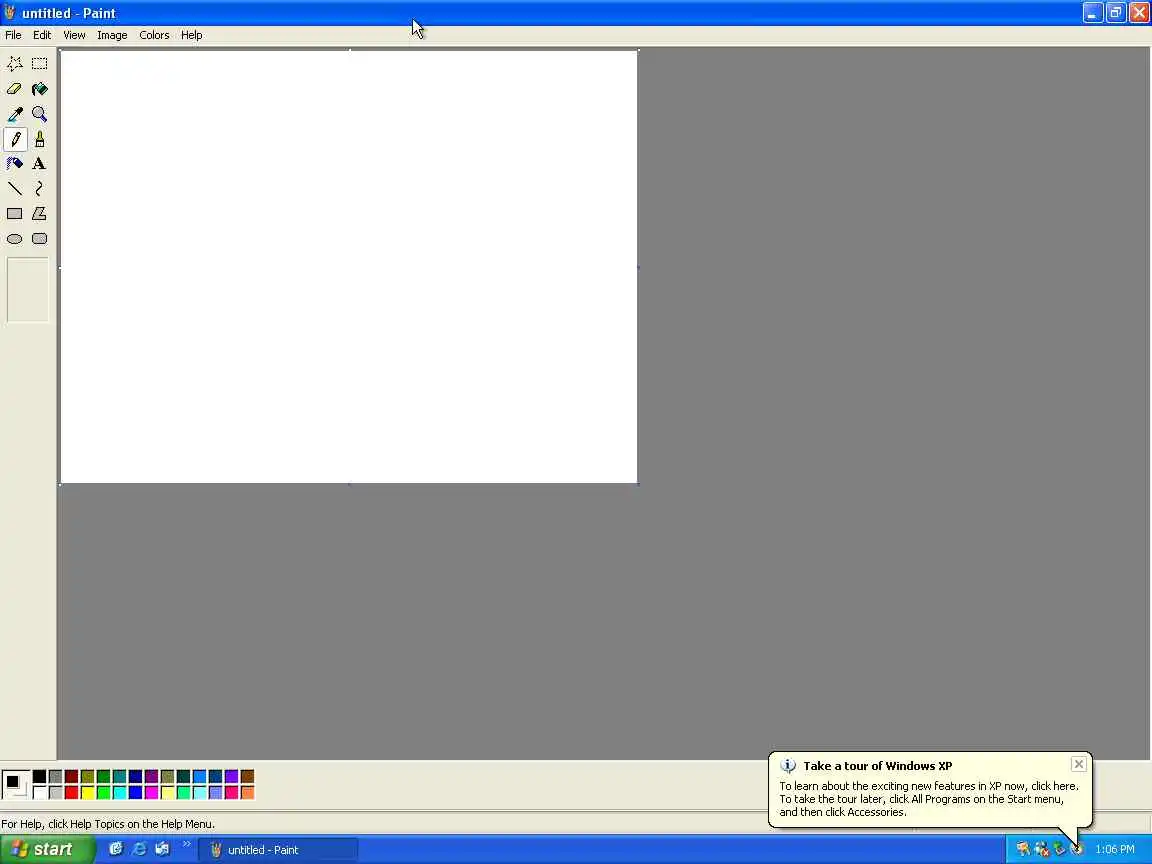Viewport: 1152px width, 864px height.
Task: Pick the white color swatch
Action: (x=40, y=793)
